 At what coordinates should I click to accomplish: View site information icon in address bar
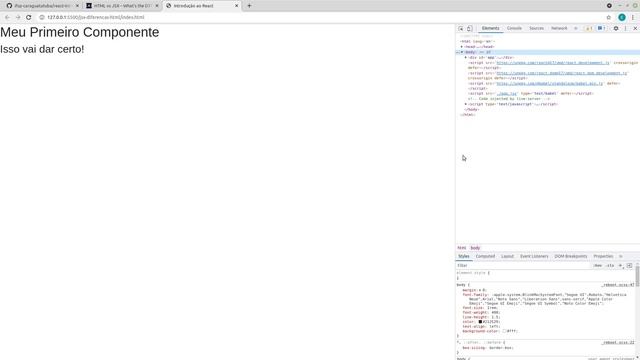[42, 17]
